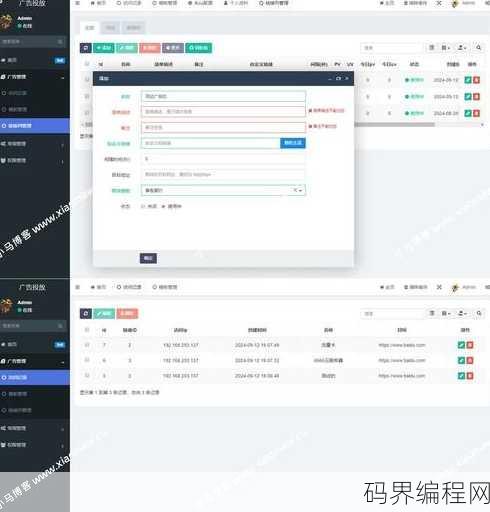Select the last grey tab above Add-dialog page toolbar
Screen dimensions: 490x512
pos(133,28)
